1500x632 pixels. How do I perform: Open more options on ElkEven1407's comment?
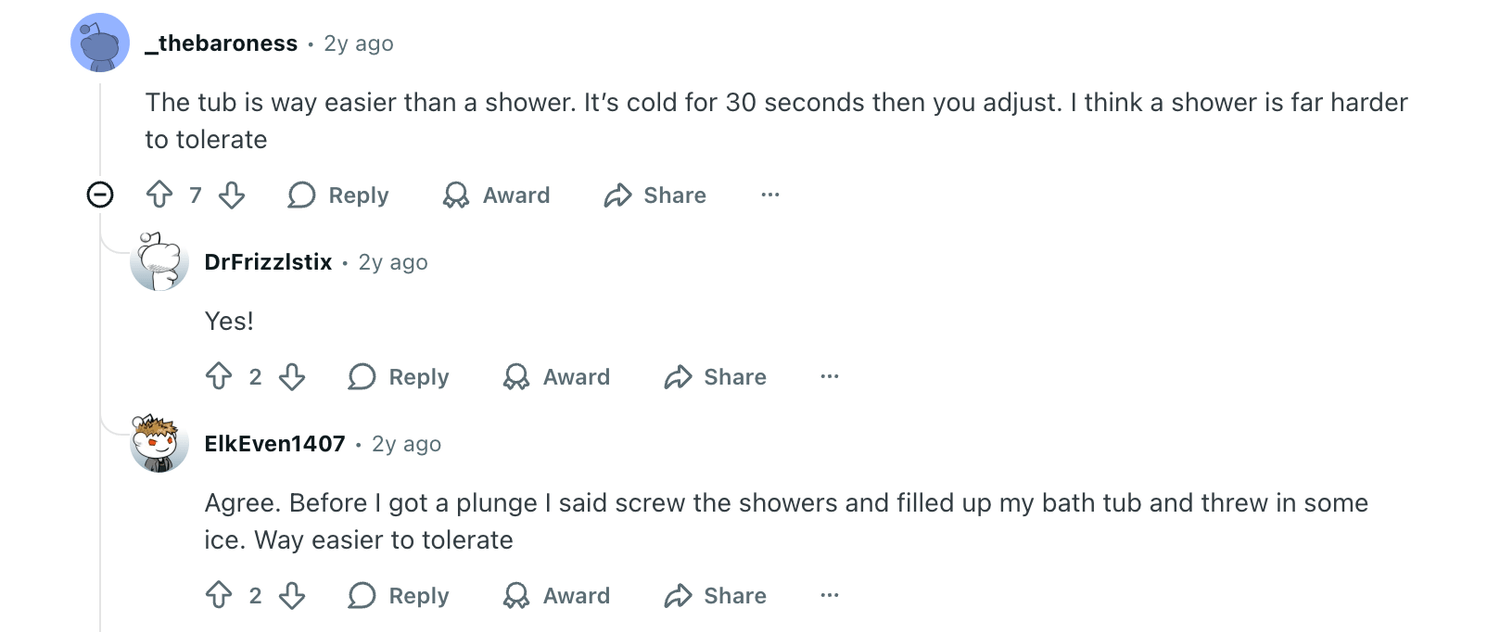click(829, 596)
